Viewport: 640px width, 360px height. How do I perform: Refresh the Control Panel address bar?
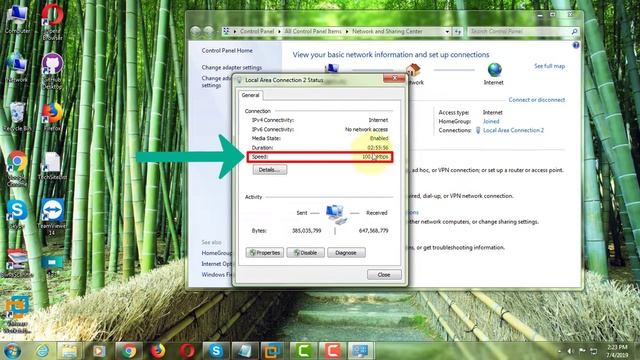tap(458, 31)
